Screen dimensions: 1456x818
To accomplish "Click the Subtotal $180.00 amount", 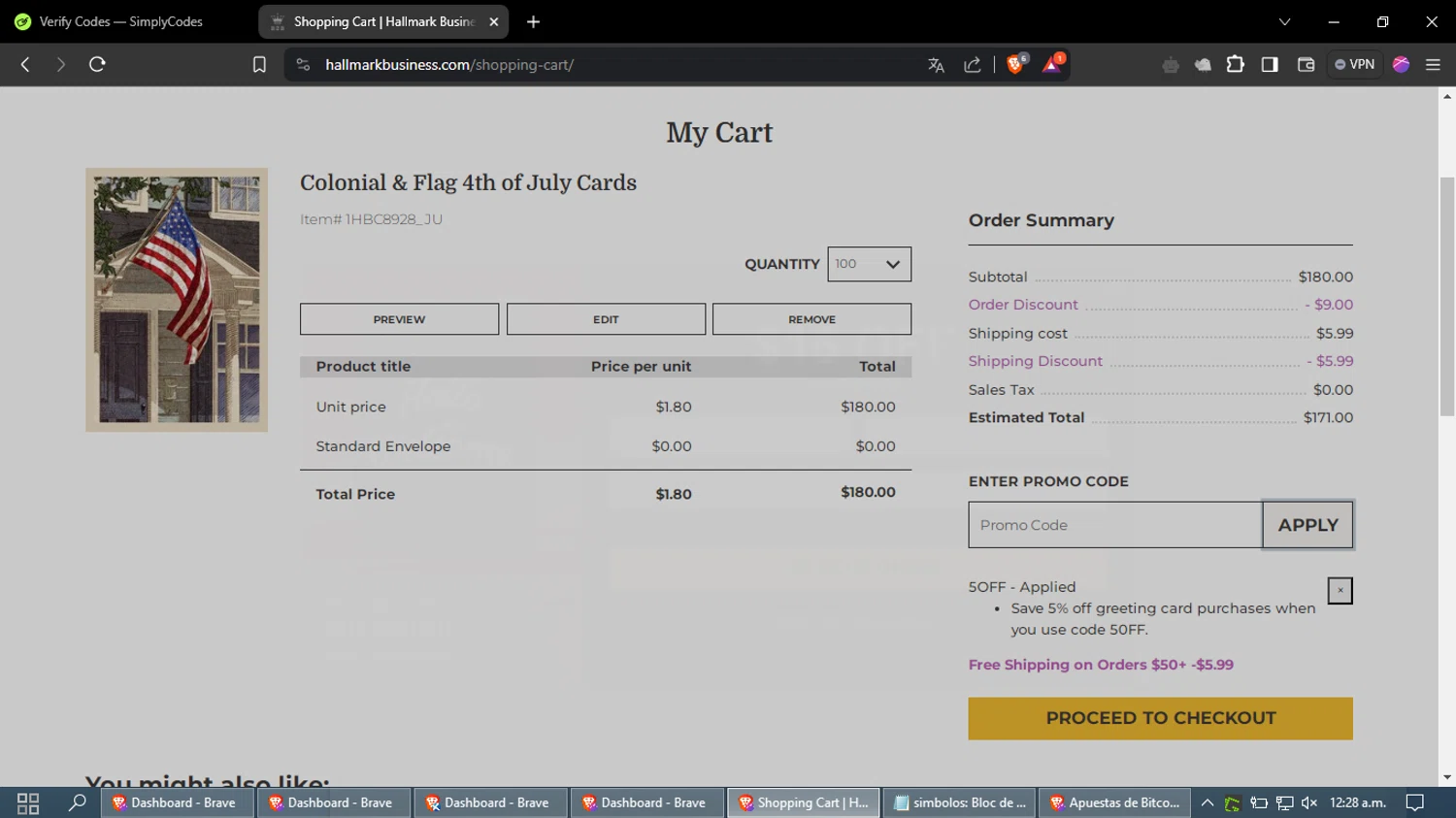I will pyautogui.click(x=1325, y=277).
